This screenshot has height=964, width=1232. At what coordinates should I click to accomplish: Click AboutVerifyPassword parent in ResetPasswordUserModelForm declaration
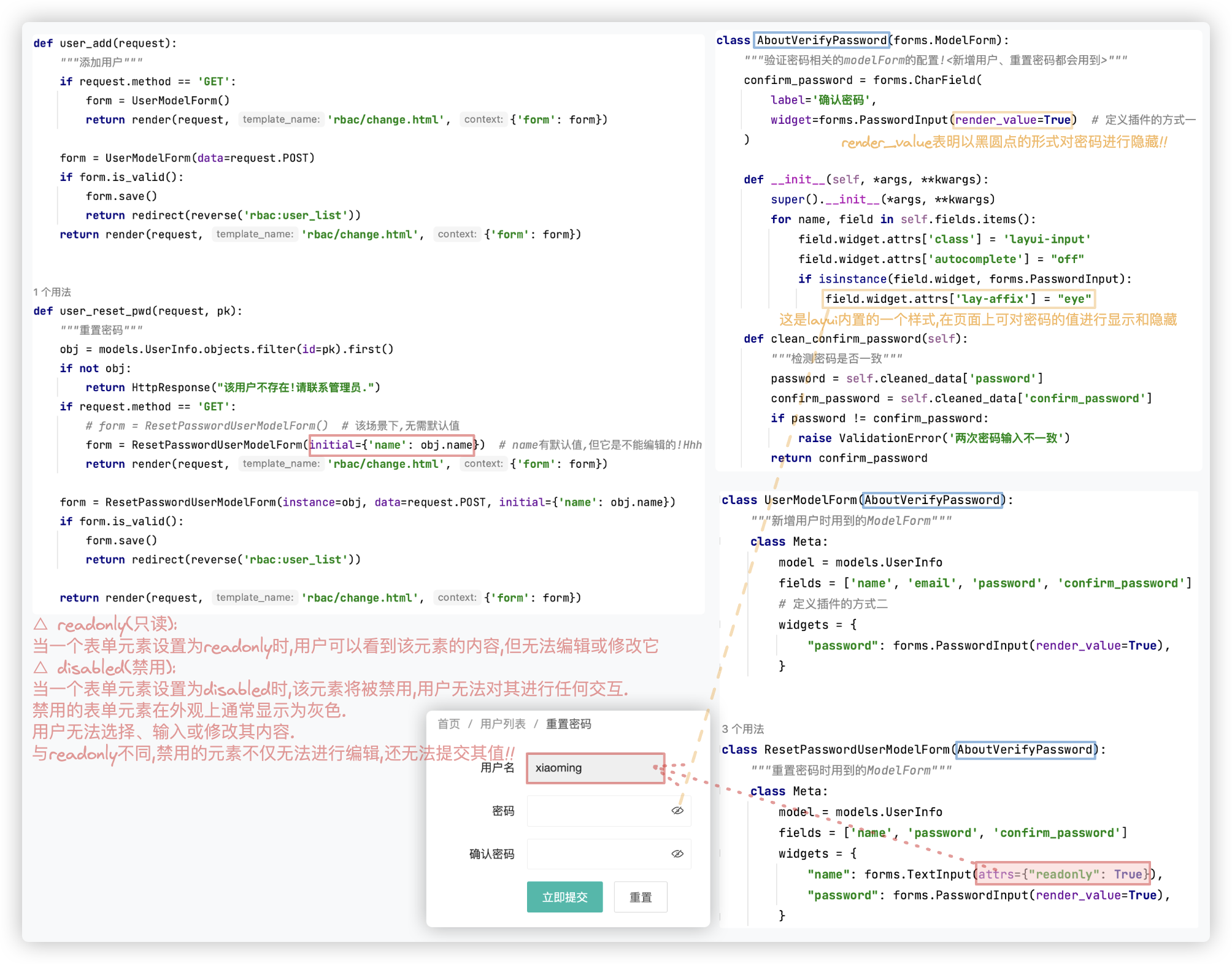pyautogui.click(x=1025, y=749)
